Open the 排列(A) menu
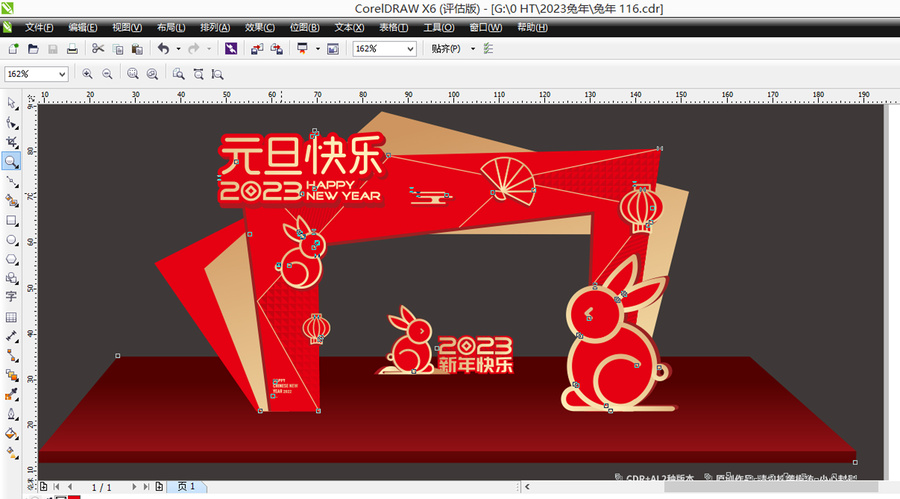This screenshot has height=499, width=900. (x=215, y=28)
